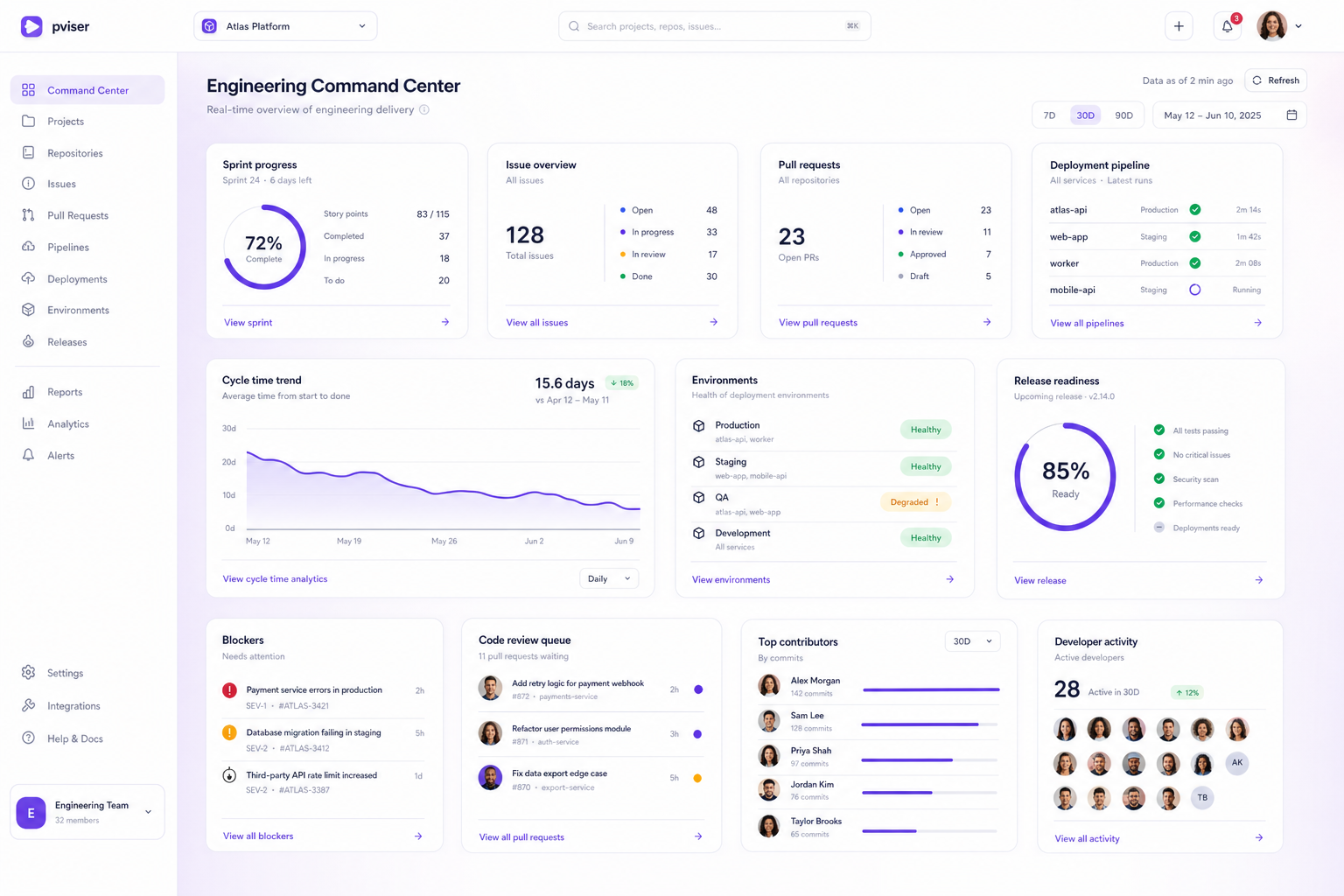The width and height of the screenshot is (1344, 896).
Task: Click the arrow beside View all pipelines
Action: click(1258, 323)
